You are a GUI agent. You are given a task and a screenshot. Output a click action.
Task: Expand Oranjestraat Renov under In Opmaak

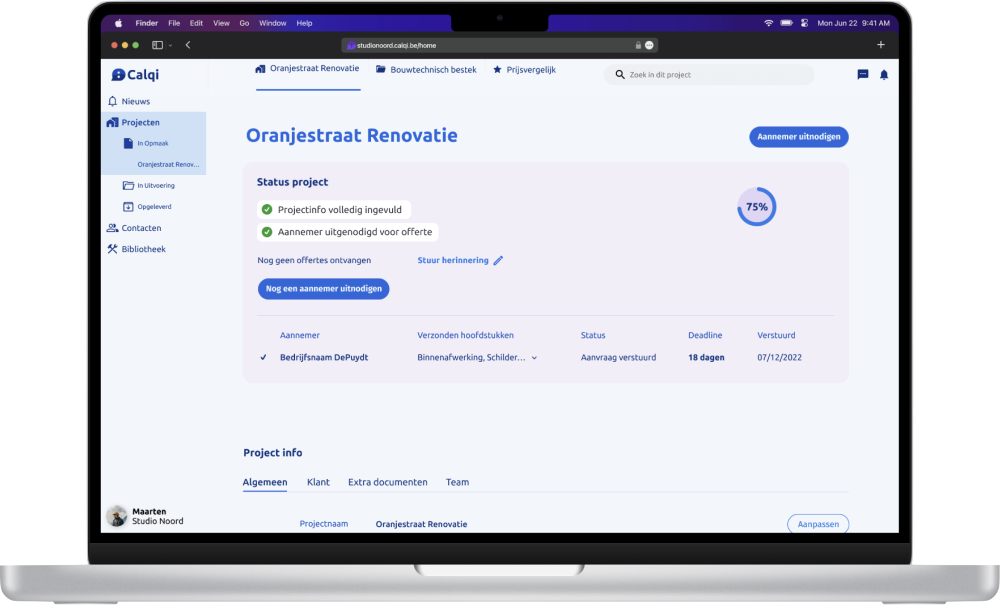[x=167, y=164]
